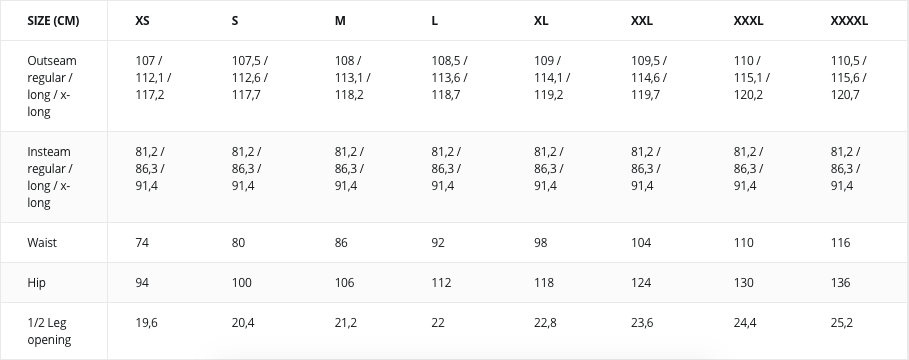The width and height of the screenshot is (909, 360).
Task: Click waist value 116 for XXXXL
Action: pos(840,242)
